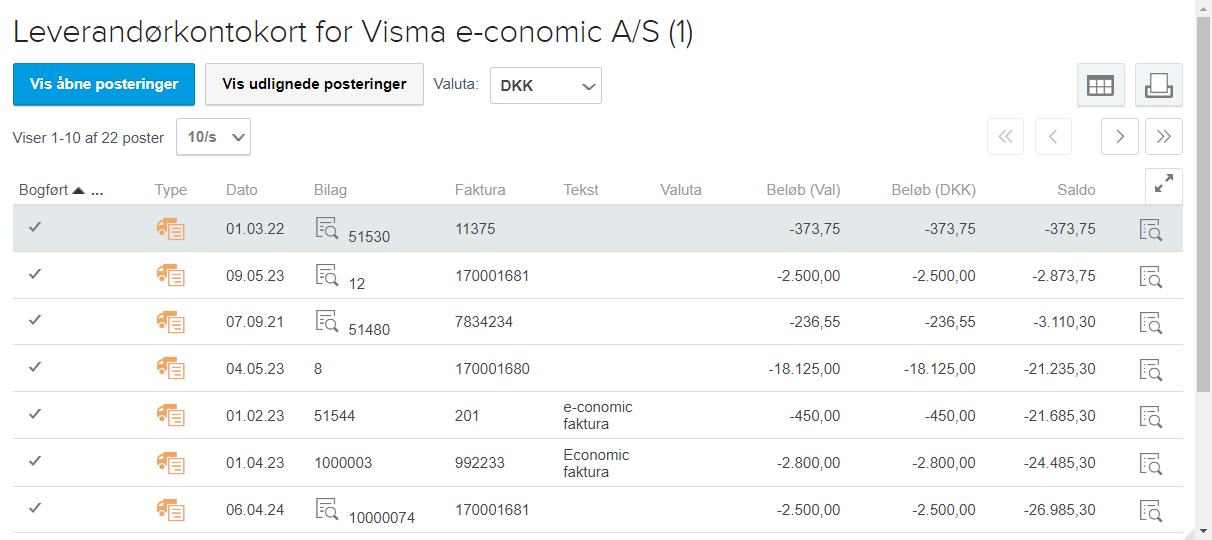Toggle the checkmark for the 04.05.23 entry
1212x540 pixels.
(35, 367)
